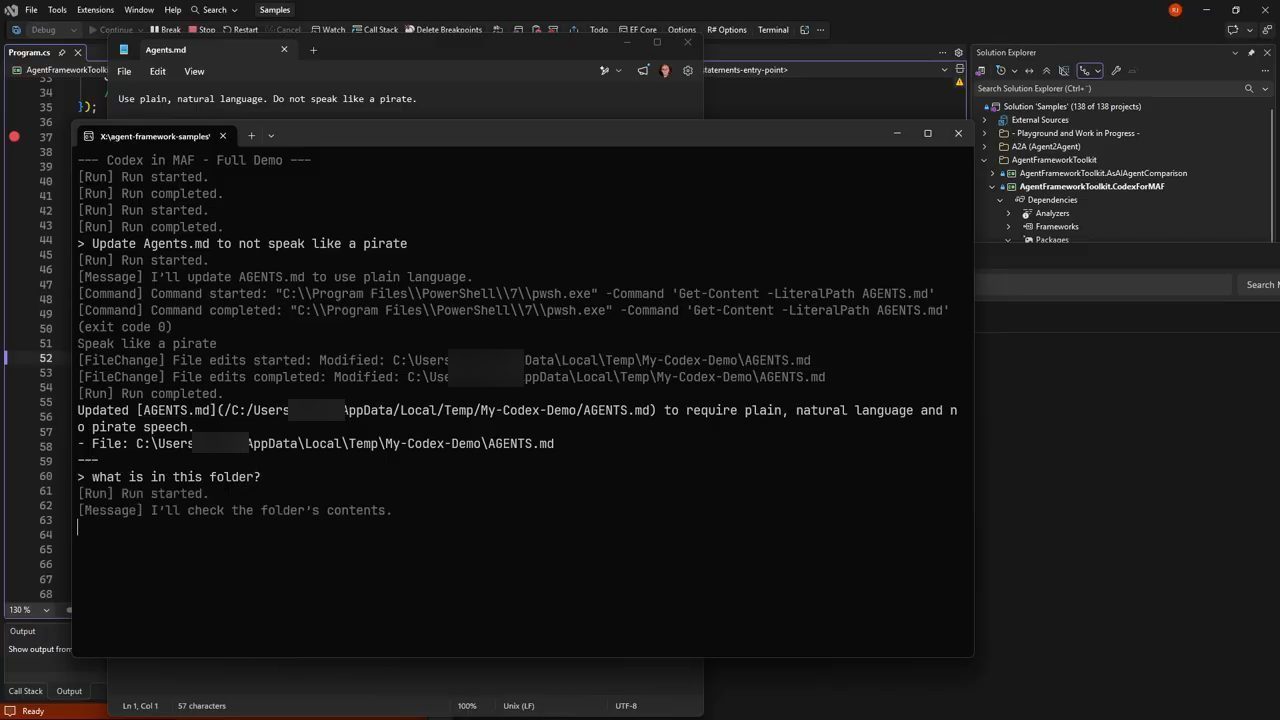Open Notepad's View menu
The width and height of the screenshot is (1280, 720).
click(x=194, y=72)
